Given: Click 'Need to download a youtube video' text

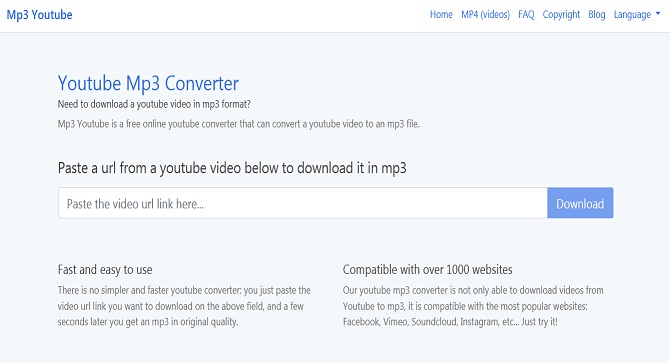Looking at the screenshot, I should [154, 104].
